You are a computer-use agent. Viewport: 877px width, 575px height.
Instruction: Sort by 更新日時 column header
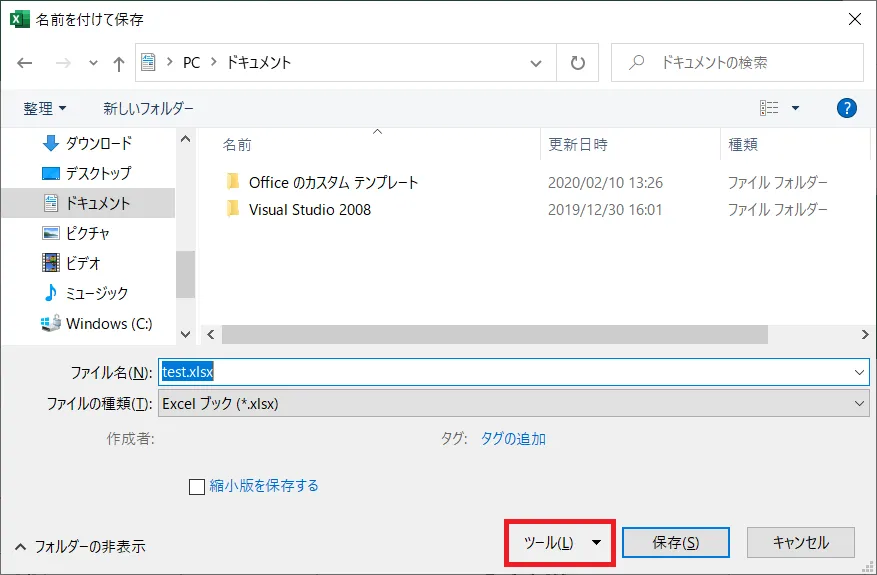point(578,145)
